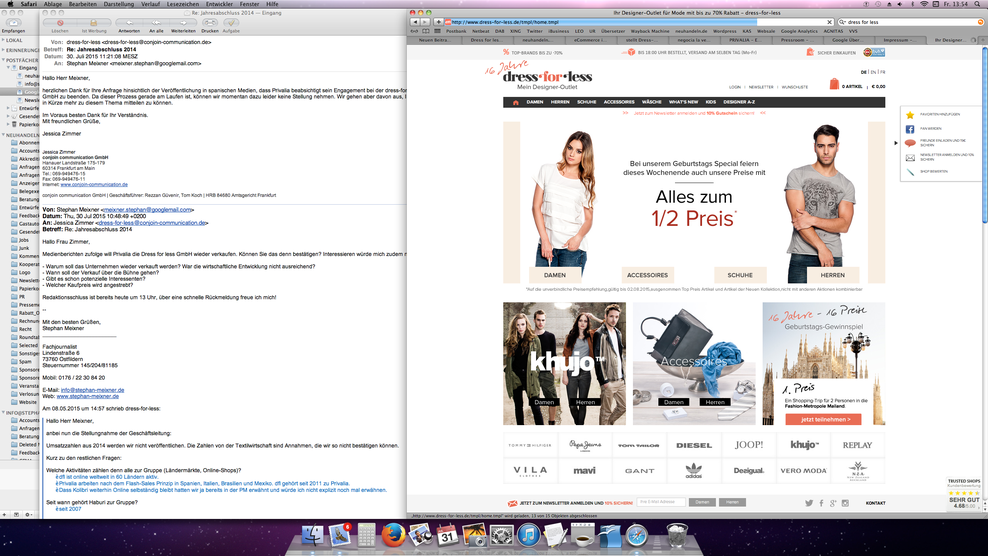This screenshot has width=988, height=556.
Task: Collapse the Eingang mailbox tree
Action: (8, 67)
